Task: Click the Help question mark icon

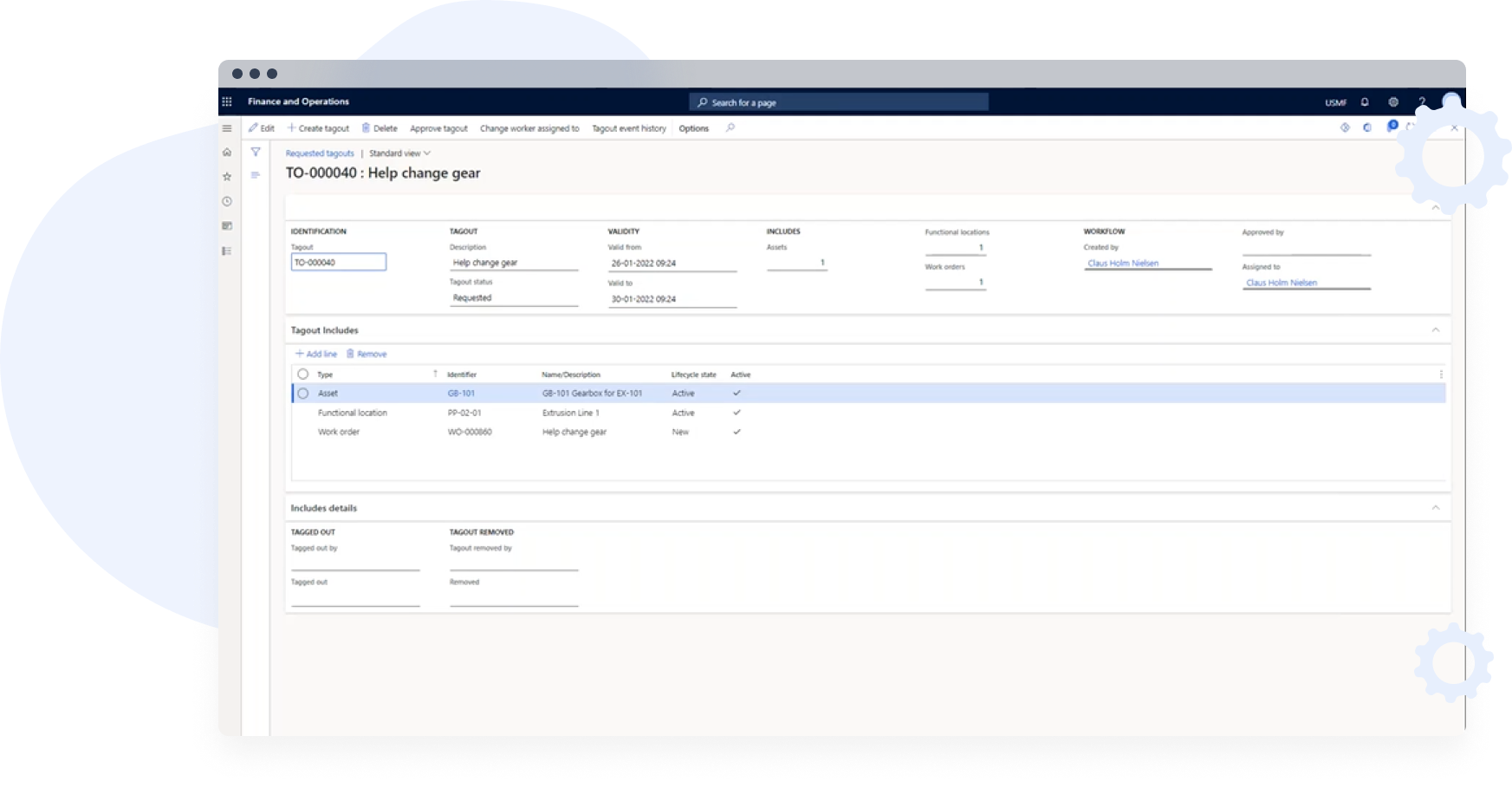Action: click(1421, 101)
